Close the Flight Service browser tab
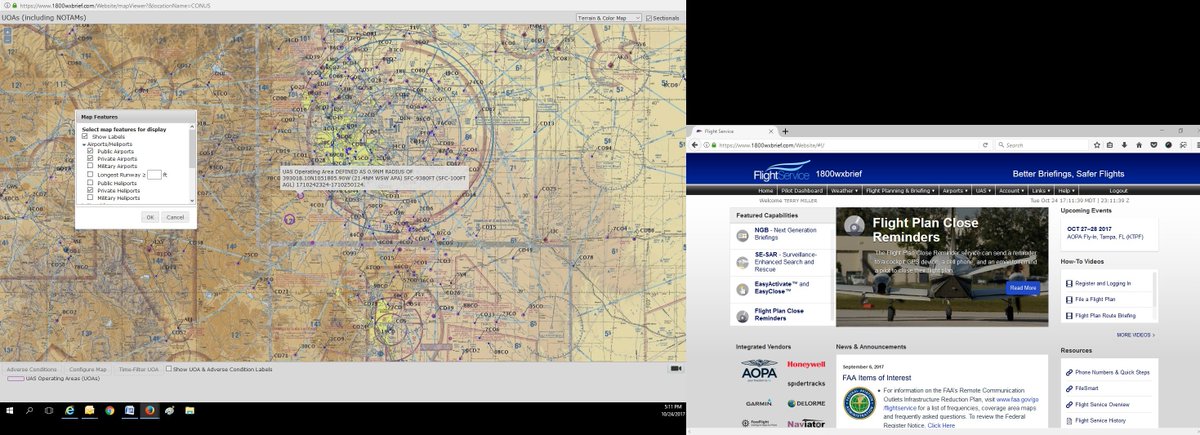1200x435 pixels. [771, 131]
